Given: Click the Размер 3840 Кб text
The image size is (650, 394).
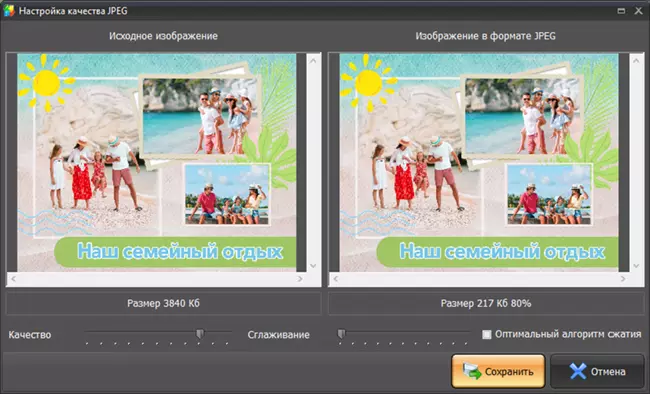Looking at the screenshot, I should click(x=163, y=304).
